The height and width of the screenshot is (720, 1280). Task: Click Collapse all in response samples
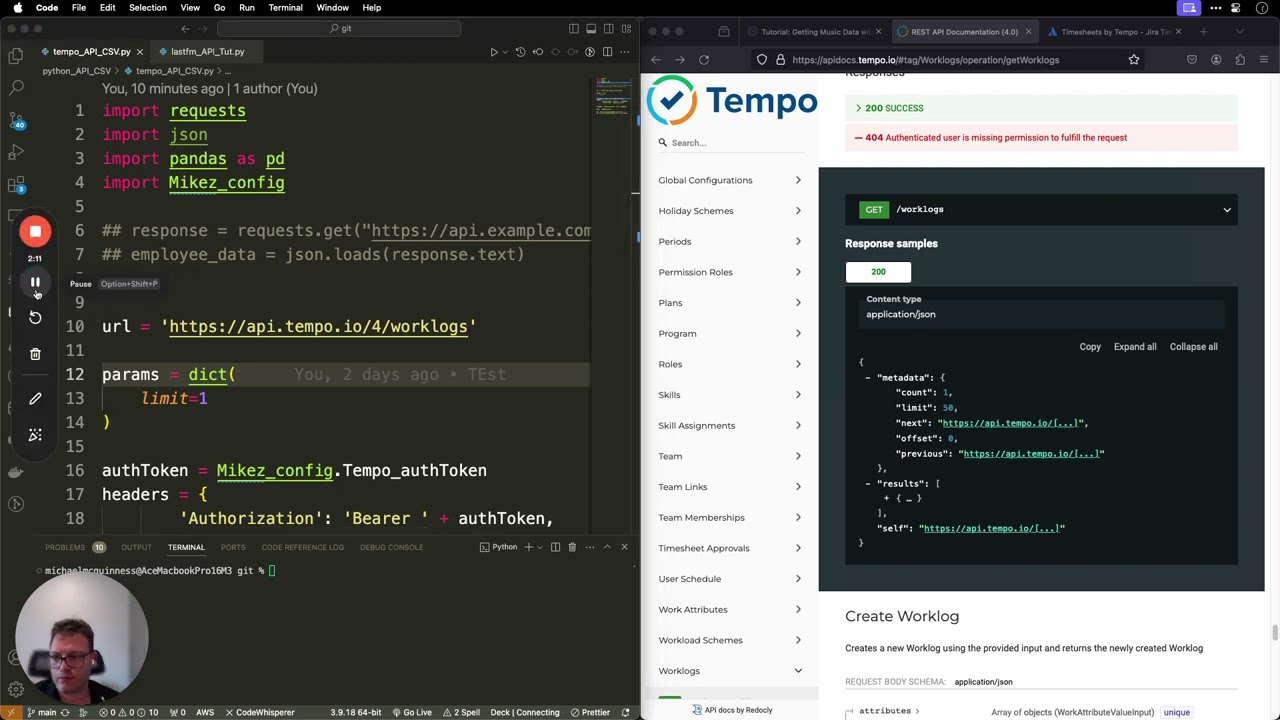click(1194, 347)
